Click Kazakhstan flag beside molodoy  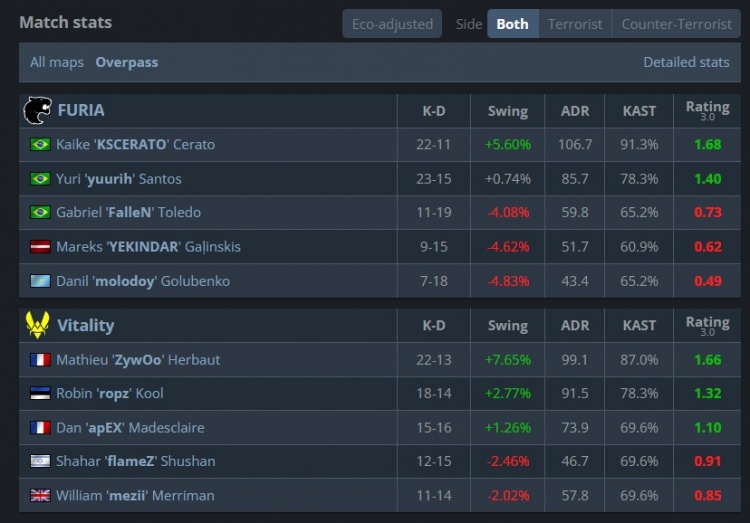40,281
